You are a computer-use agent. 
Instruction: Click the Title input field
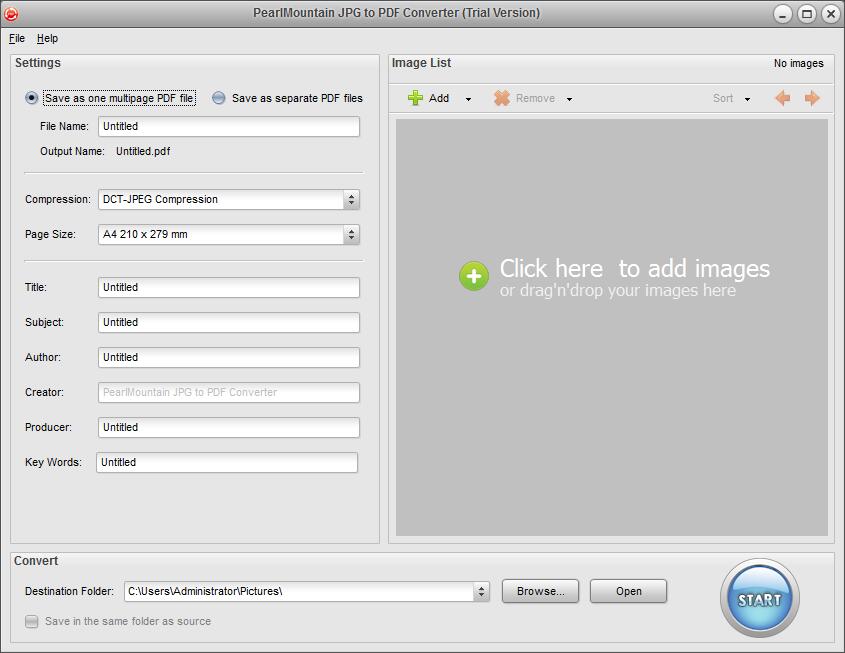tap(229, 288)
